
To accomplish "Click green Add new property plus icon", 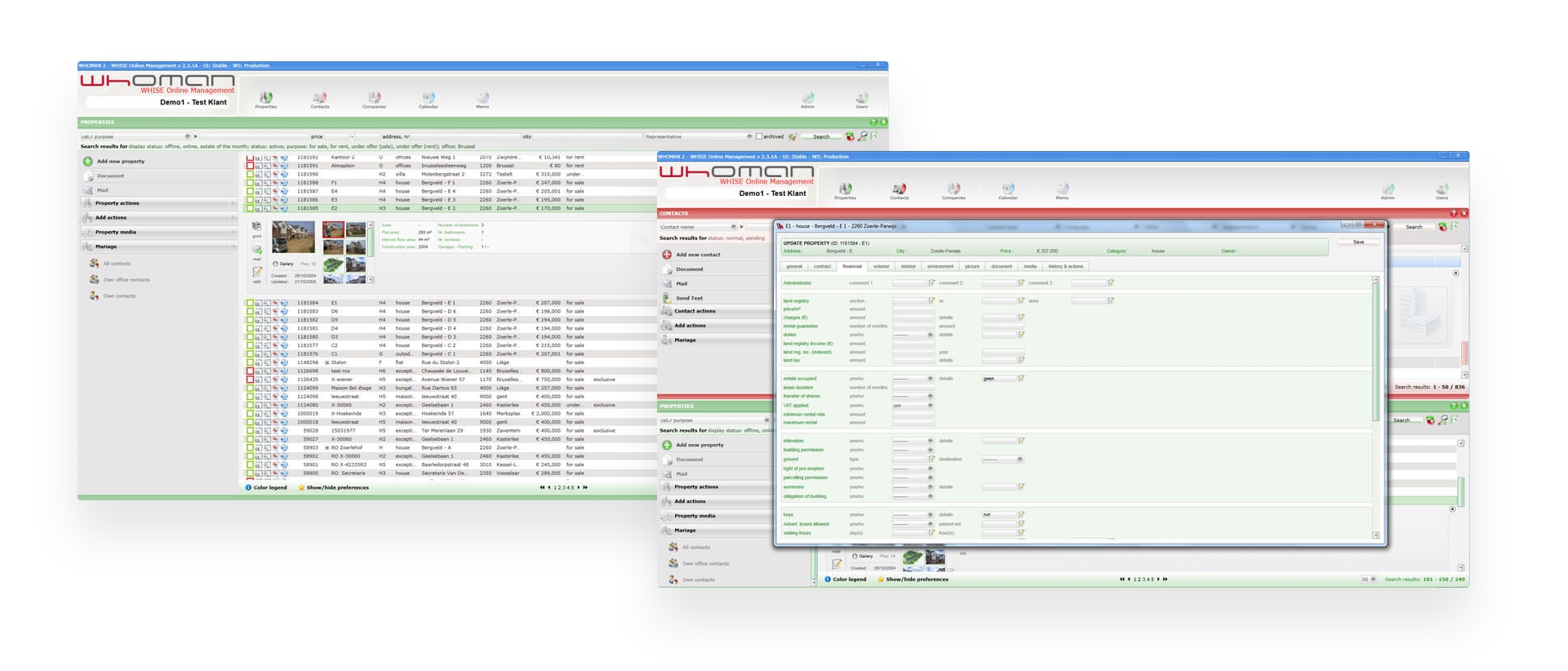I will click(88, 162).
